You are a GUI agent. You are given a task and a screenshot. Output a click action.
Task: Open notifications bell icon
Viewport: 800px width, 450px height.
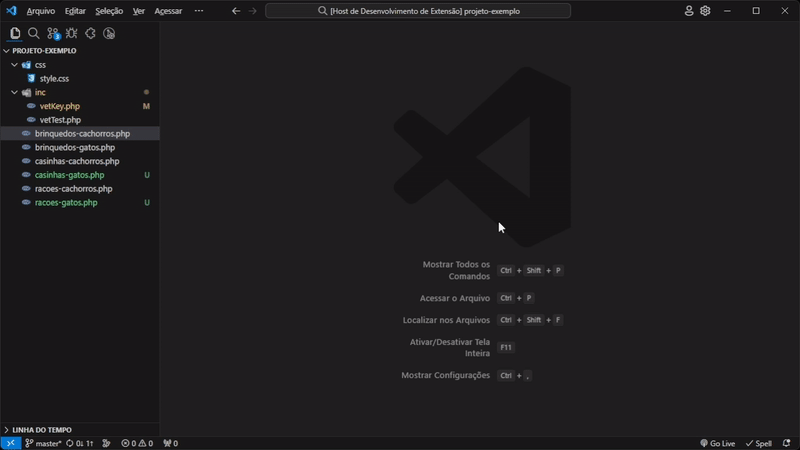(786, 443)
